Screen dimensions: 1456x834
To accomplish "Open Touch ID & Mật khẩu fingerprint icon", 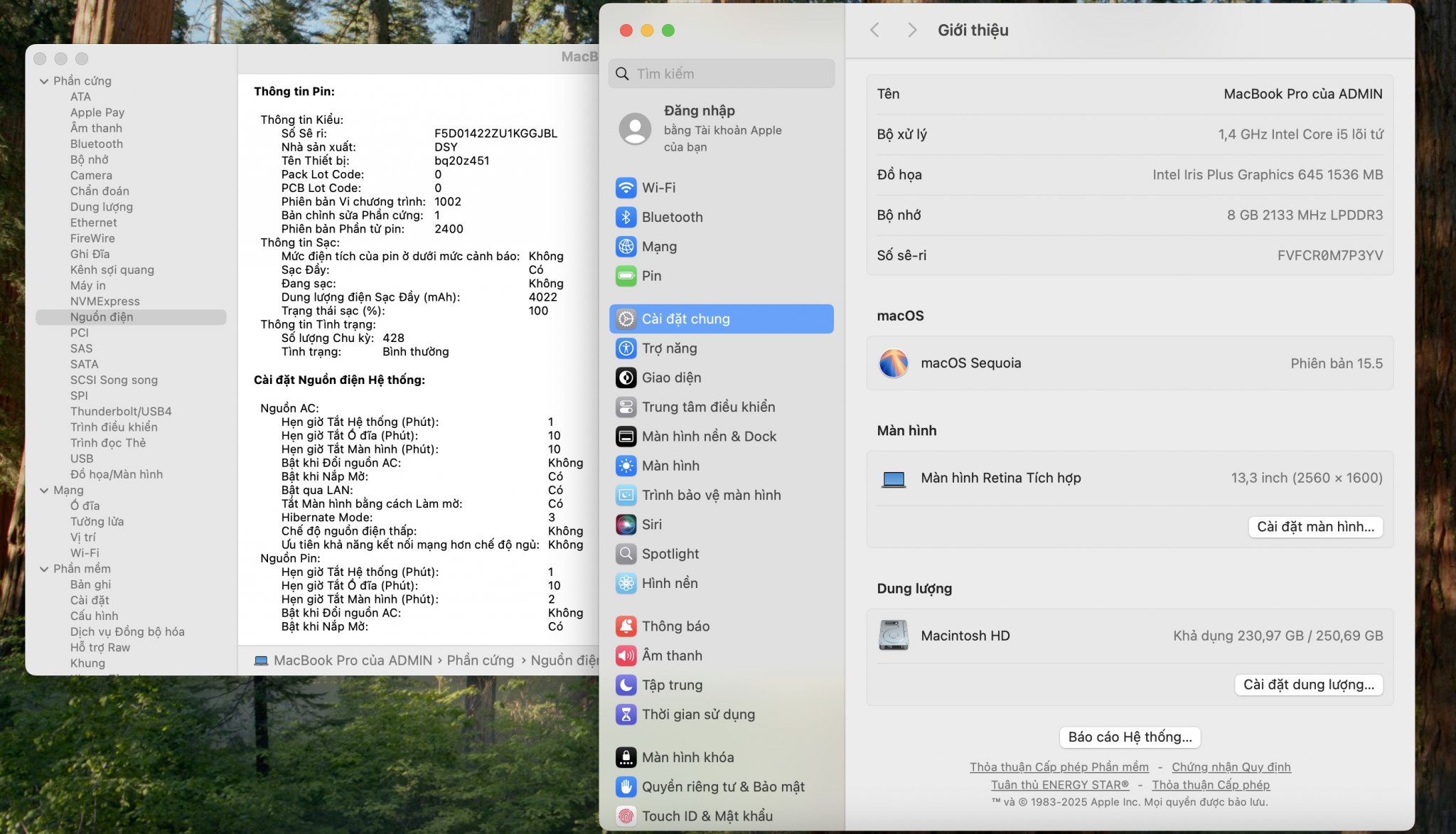I will [x=626, y=816].
